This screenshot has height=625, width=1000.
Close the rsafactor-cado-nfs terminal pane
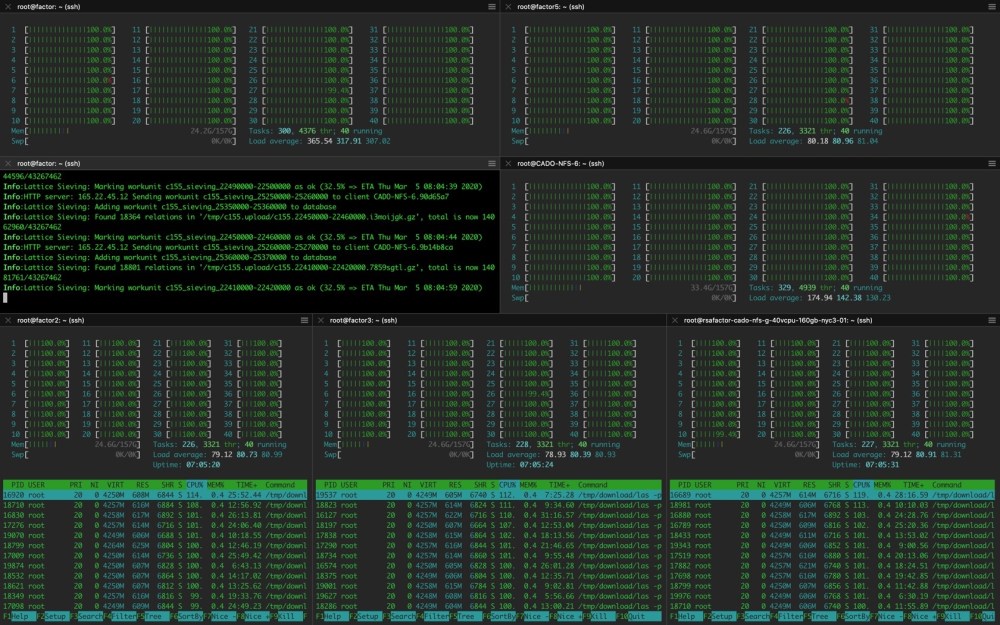pos(675,320)
